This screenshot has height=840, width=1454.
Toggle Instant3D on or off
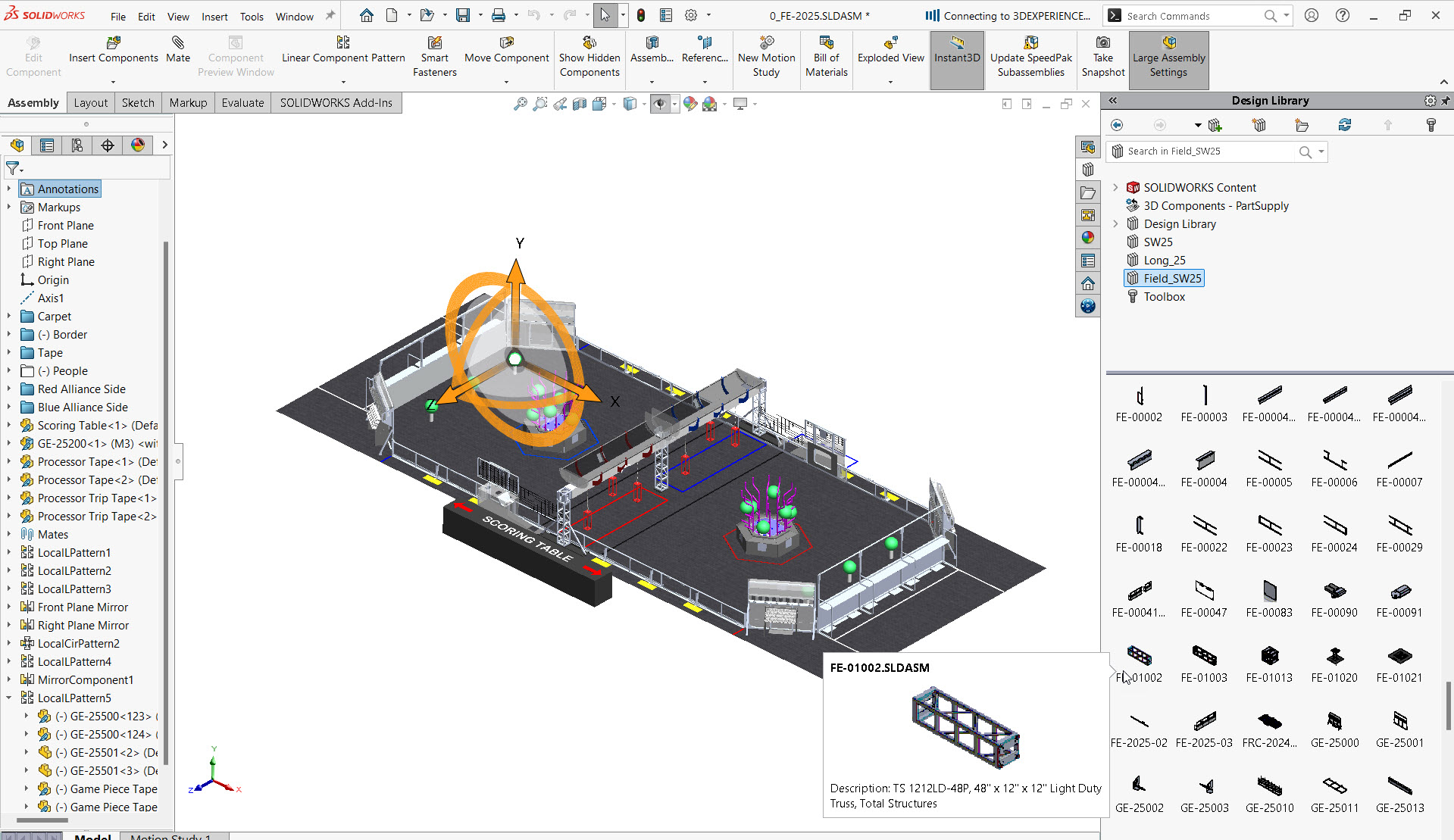(956, 53)
